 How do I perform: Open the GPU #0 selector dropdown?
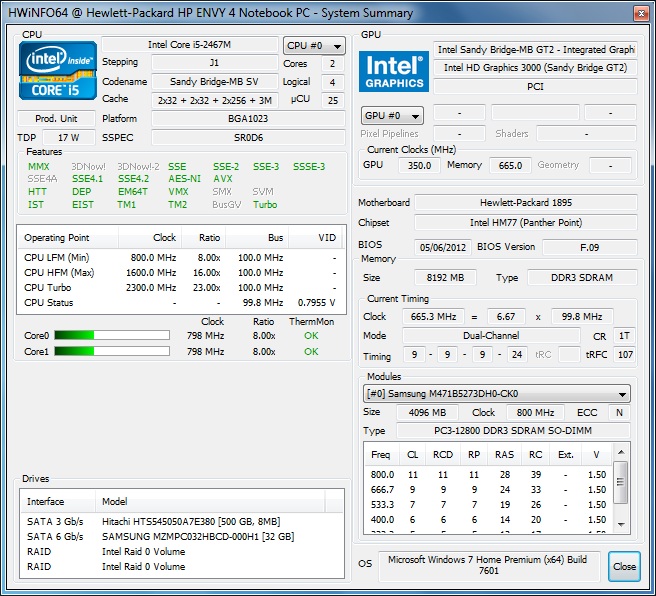[x=392, y=115]
